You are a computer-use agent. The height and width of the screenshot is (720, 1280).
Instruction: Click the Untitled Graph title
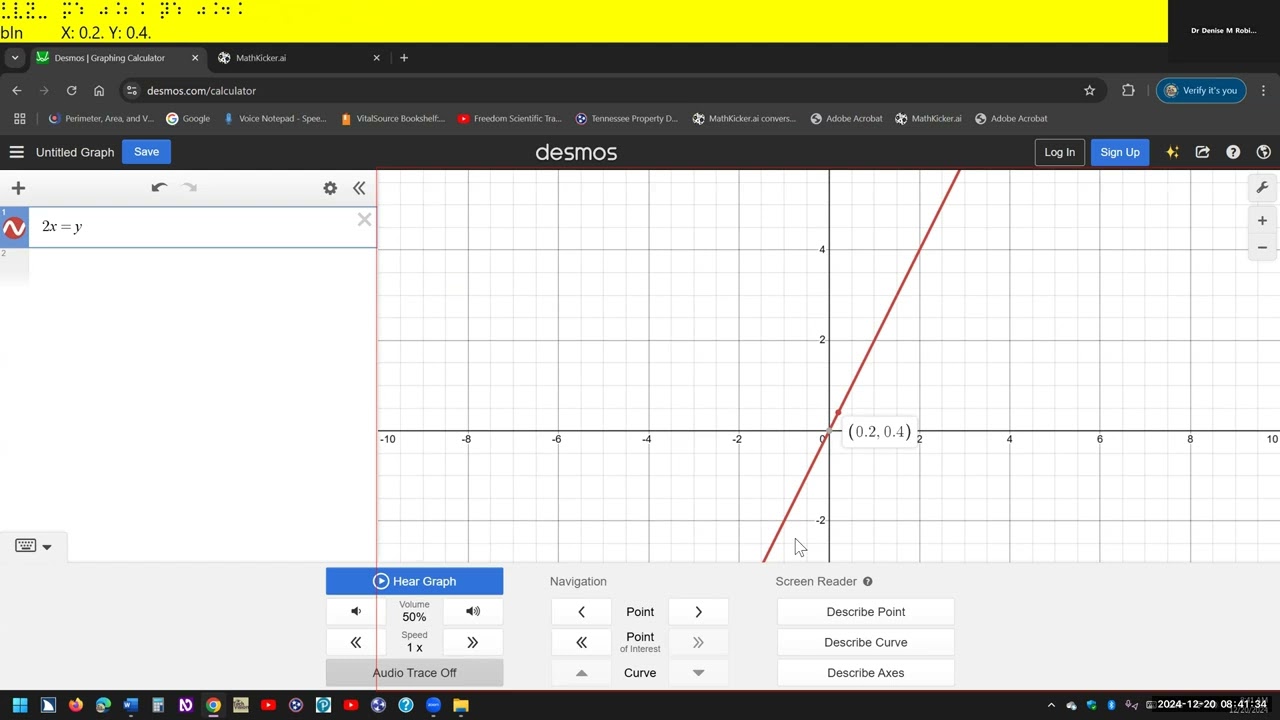[75, 152]
